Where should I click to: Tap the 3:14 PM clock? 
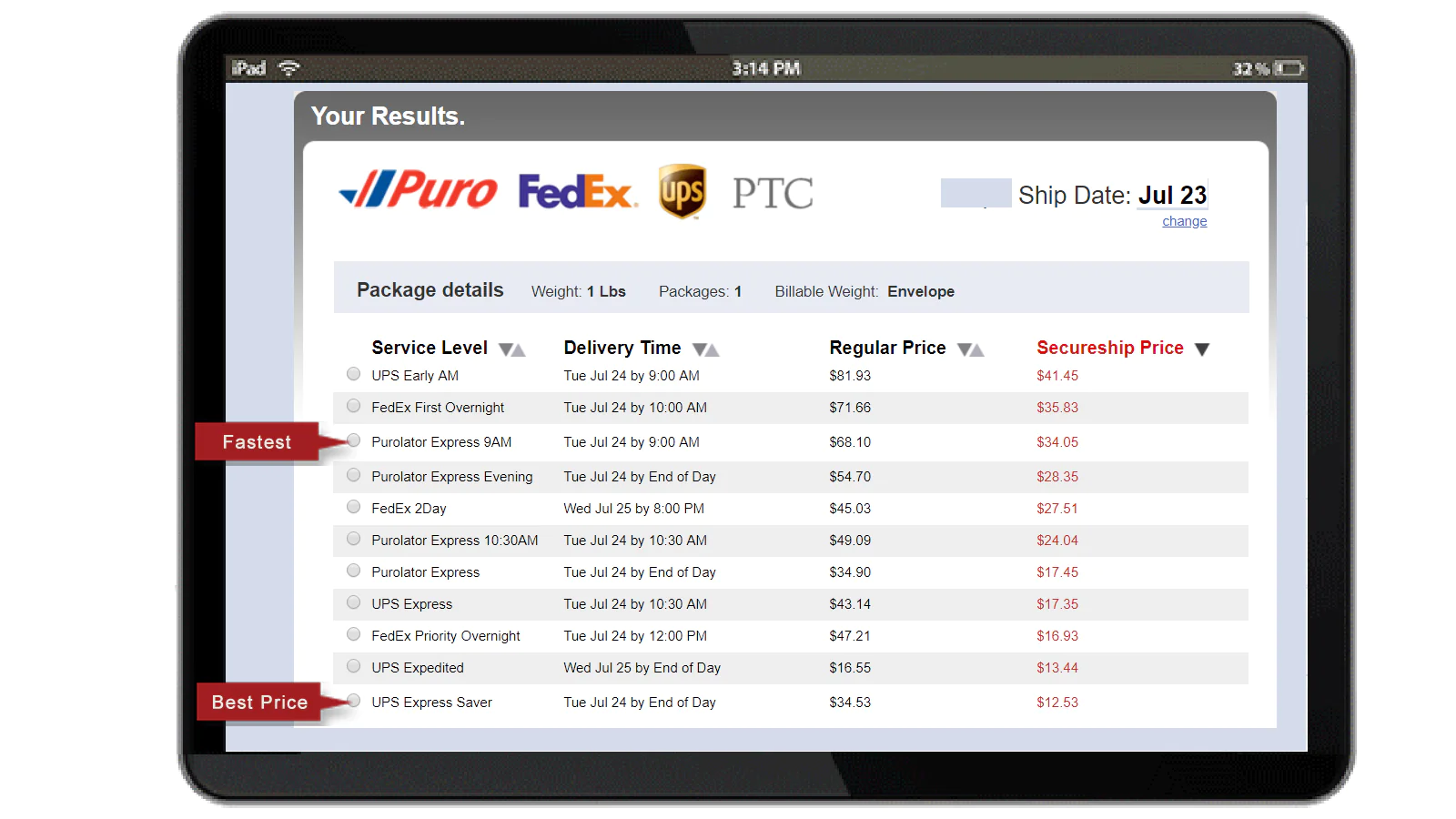pyautogui.click(x=766, y=68)
